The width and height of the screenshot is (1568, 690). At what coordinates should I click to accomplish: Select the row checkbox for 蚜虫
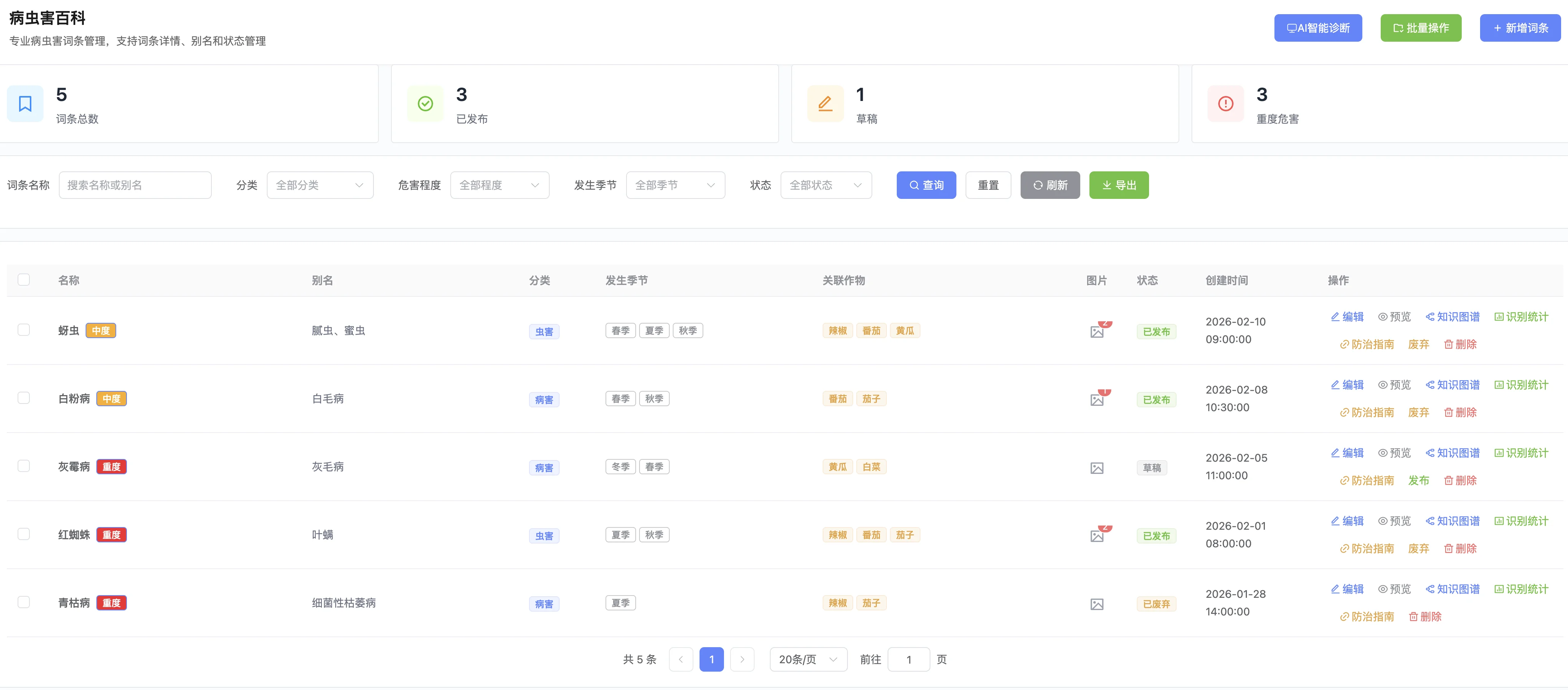click(x=24, y=329)
